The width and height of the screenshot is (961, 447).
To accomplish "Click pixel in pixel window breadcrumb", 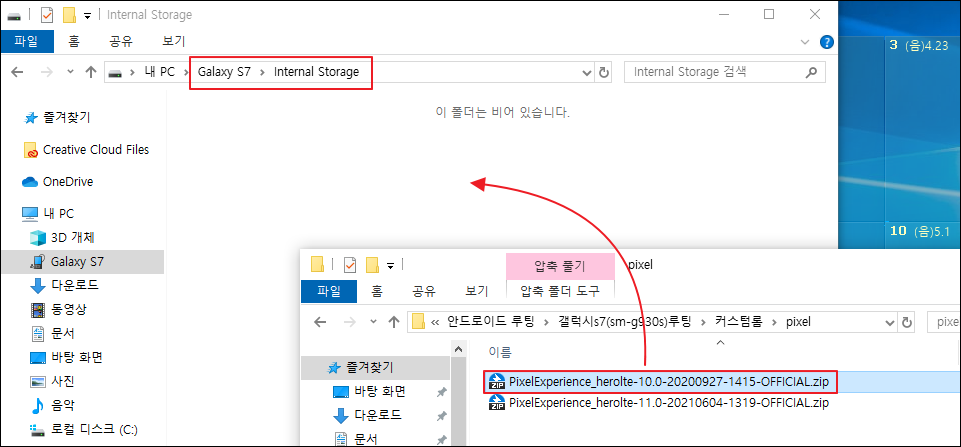I will point(798,321).
